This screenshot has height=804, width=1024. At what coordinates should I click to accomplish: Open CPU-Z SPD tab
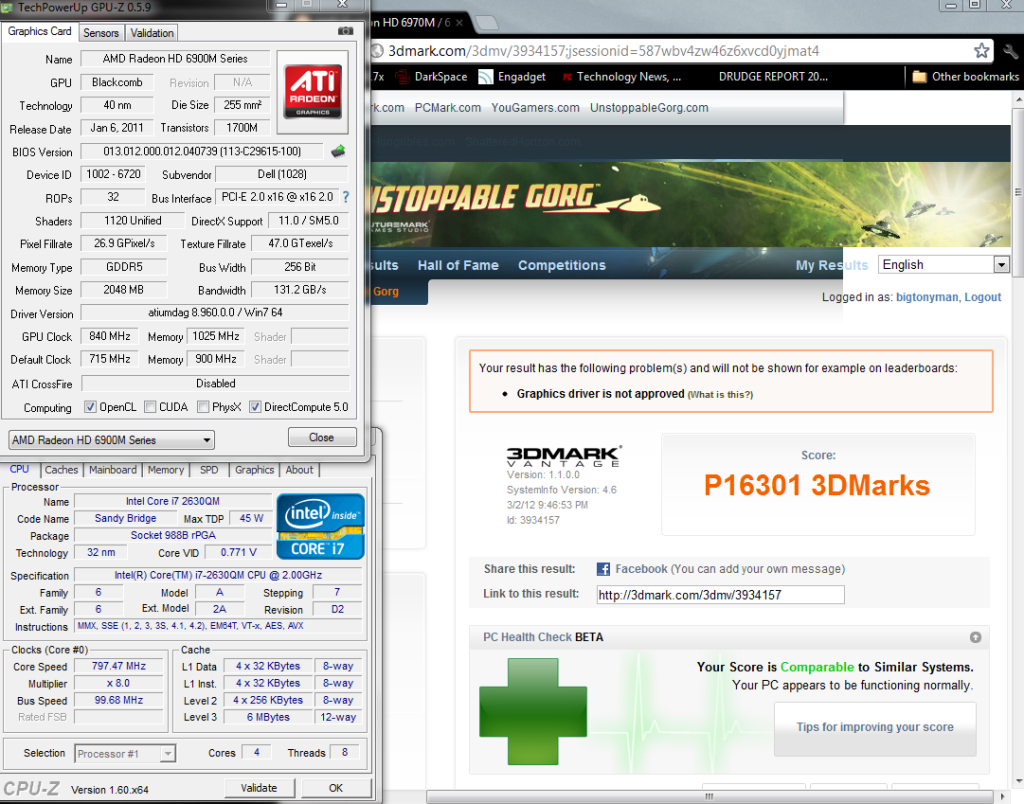[x=209, y=470]
